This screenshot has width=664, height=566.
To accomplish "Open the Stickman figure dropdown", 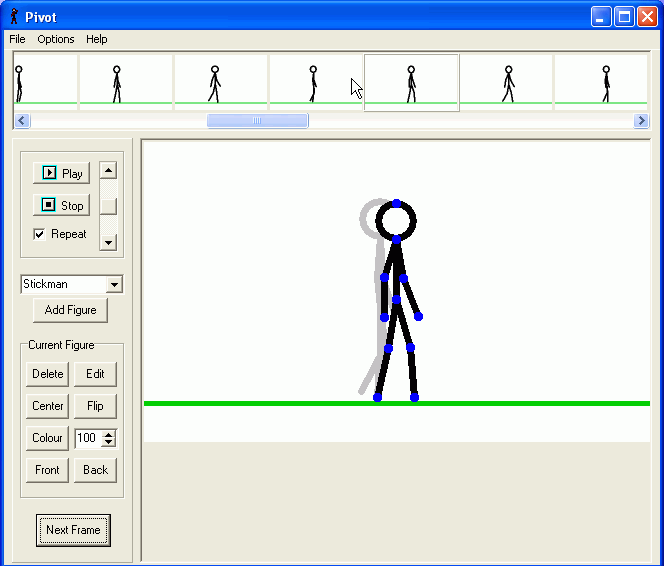I will coord(114,285).
